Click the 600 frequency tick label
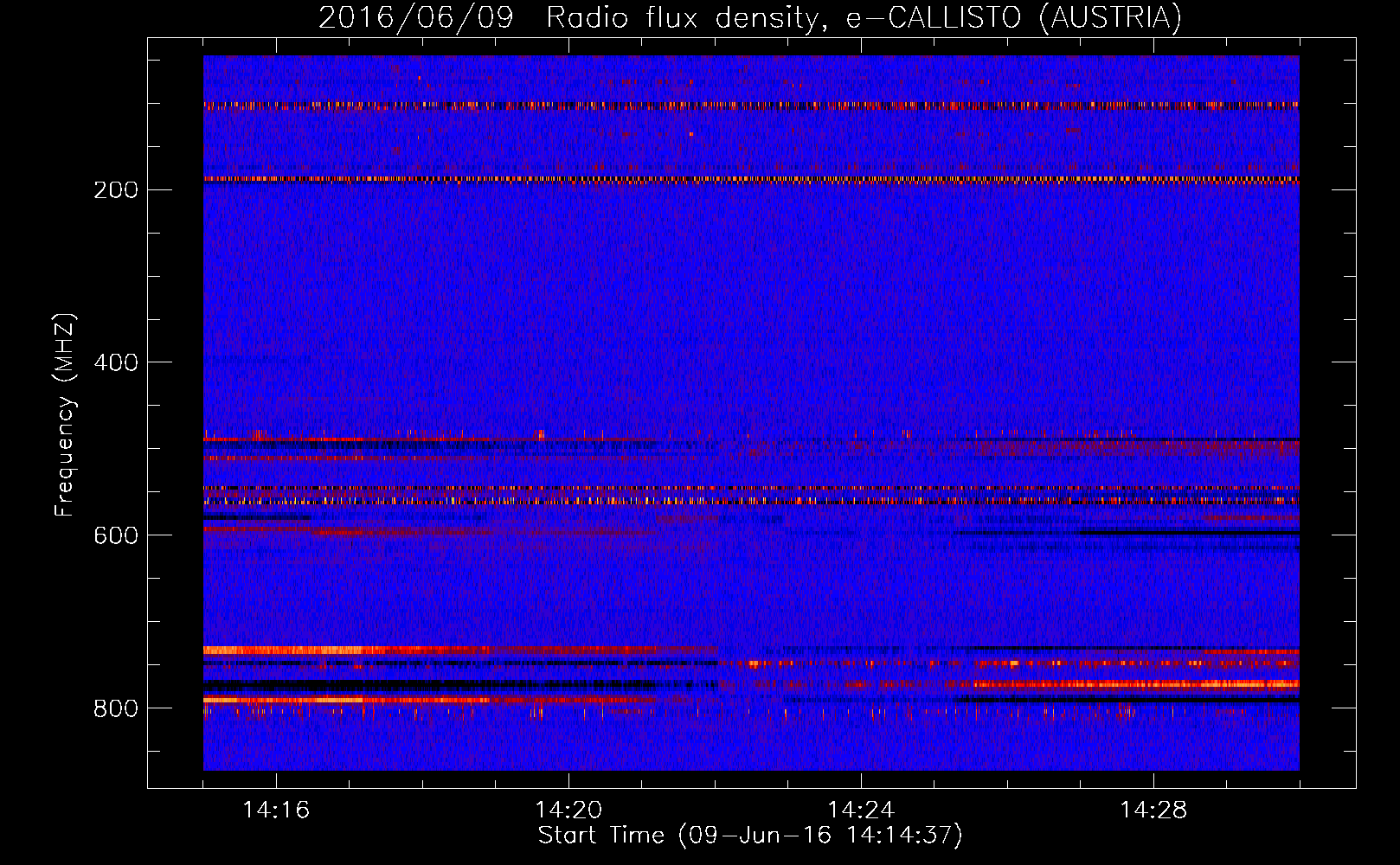 [116, 535]
